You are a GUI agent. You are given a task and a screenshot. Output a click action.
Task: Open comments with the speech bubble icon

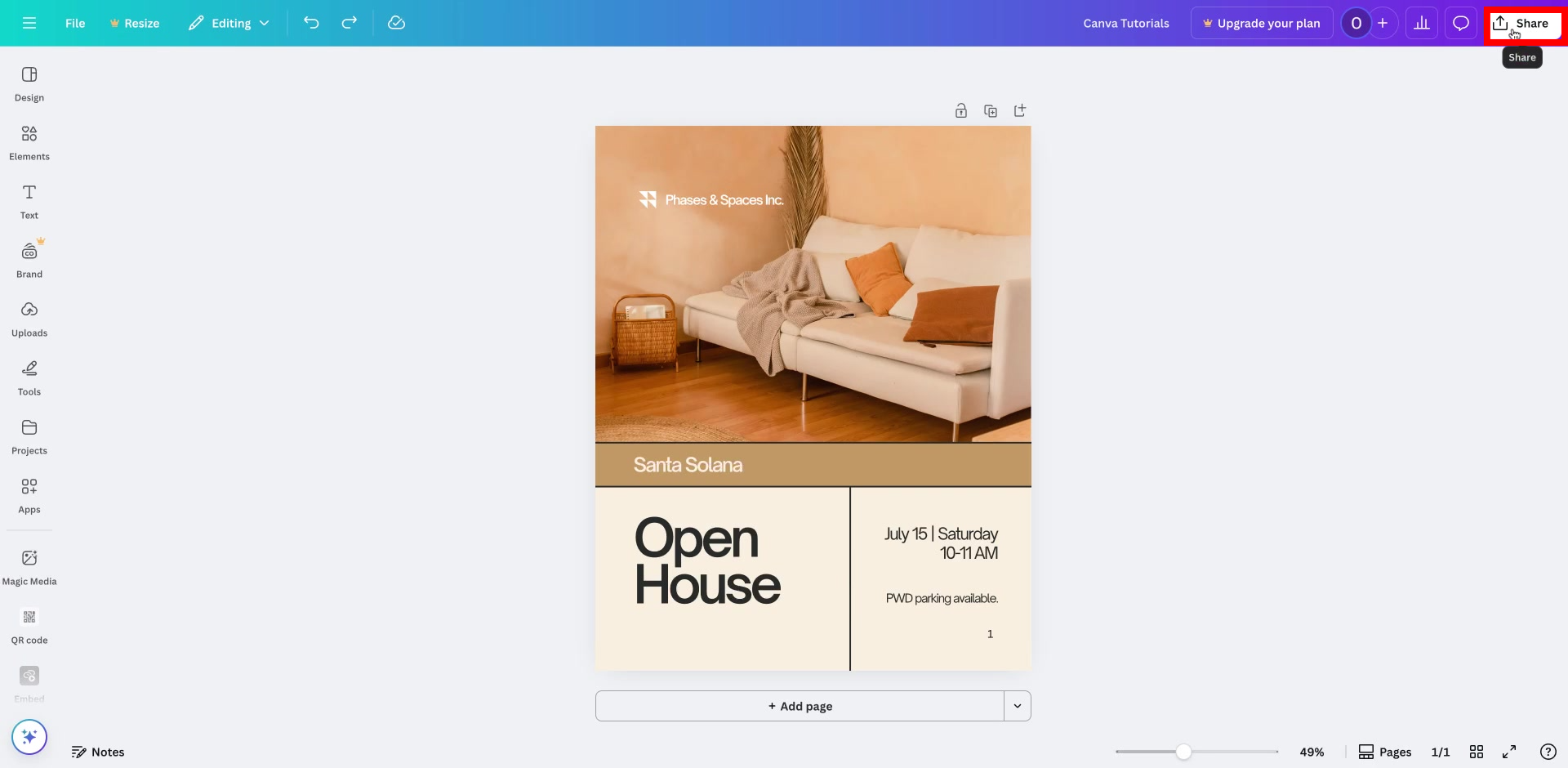click(x=1461, y=22)
